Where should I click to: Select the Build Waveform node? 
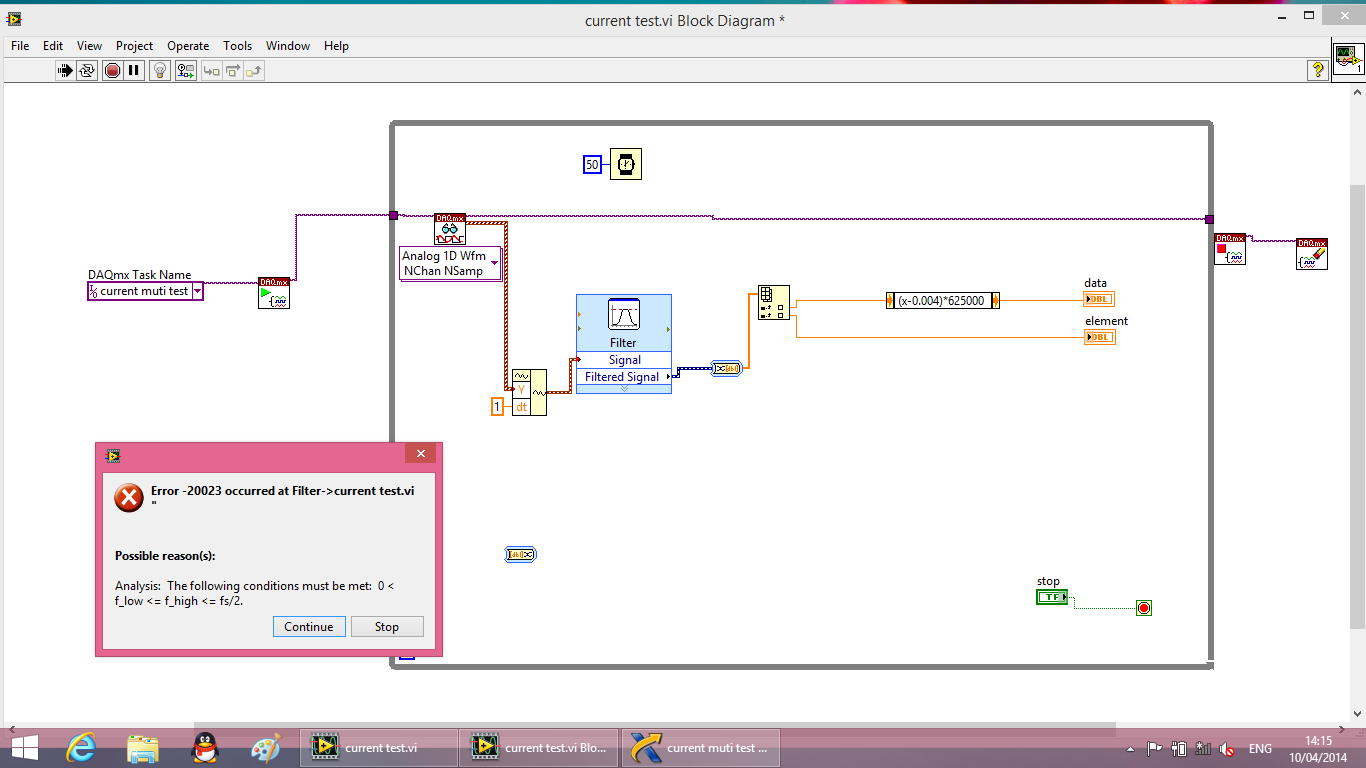coord(529,392)
